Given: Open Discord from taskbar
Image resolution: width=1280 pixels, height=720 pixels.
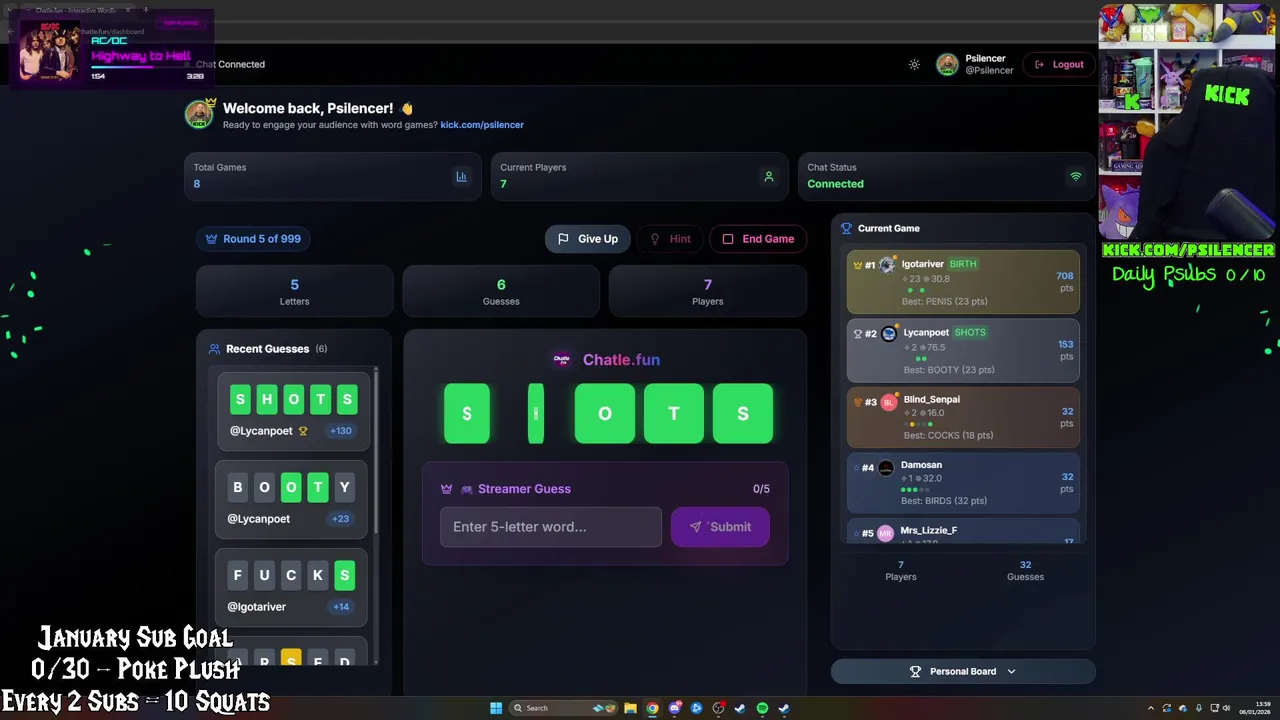Looking at the screenshot, I should (674, 708).
